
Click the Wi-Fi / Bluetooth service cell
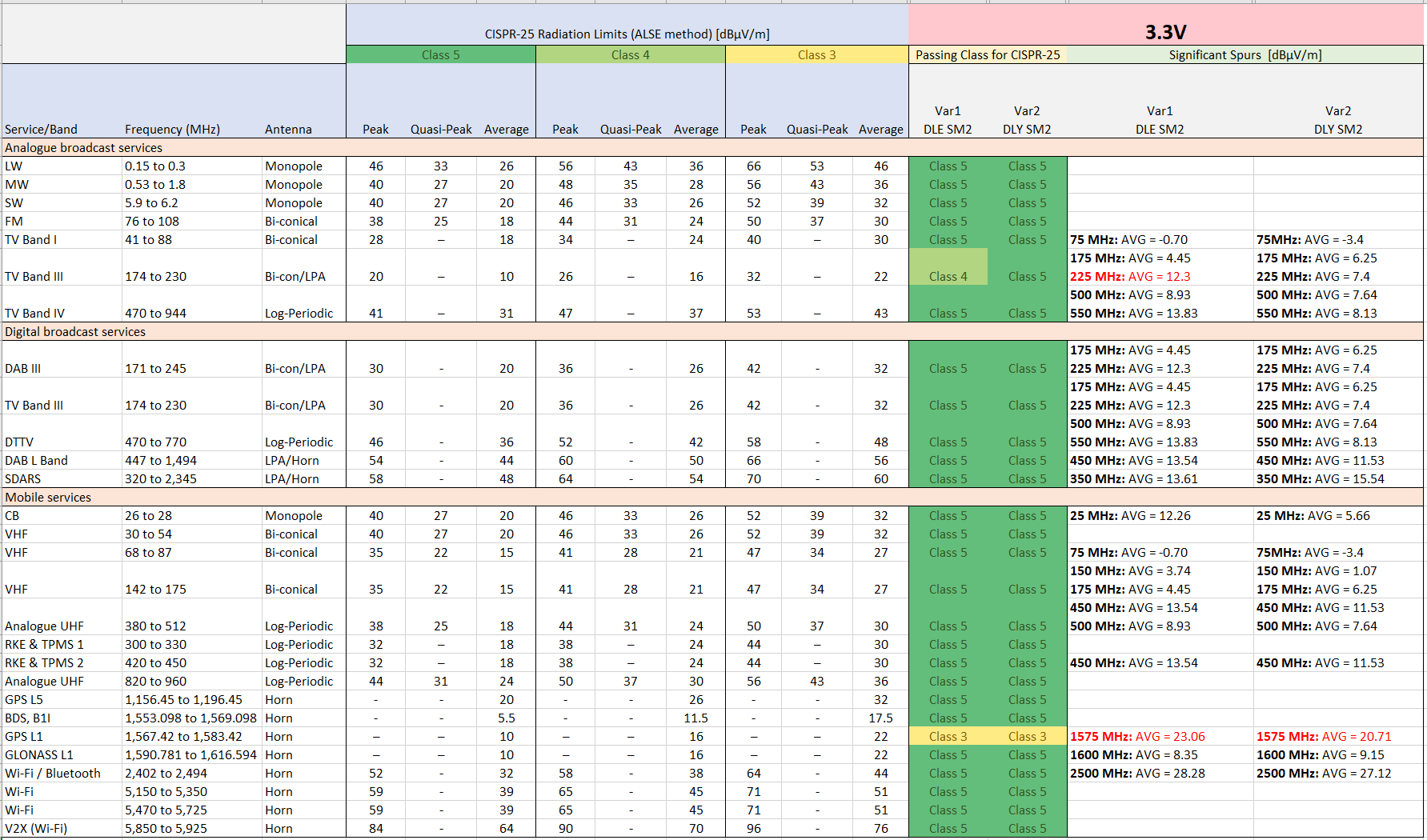[x=53, y=774]
